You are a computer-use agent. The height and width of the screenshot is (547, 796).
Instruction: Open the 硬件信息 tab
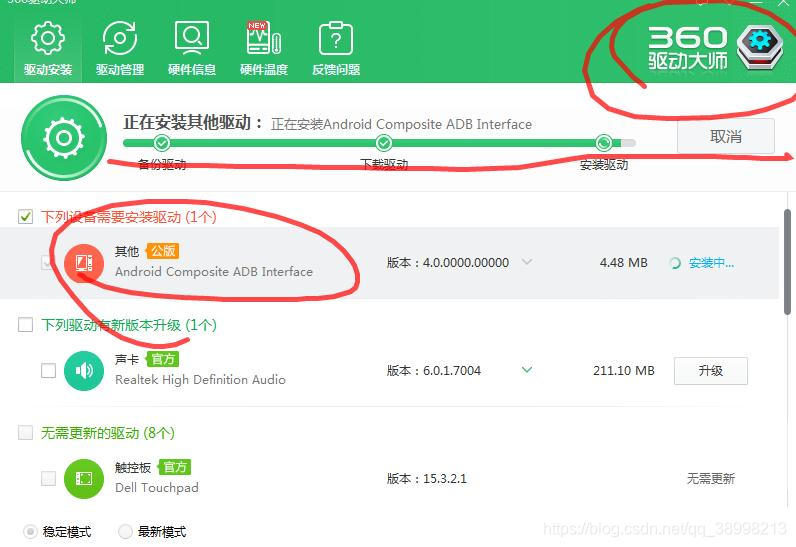pyautogui.click(x=192, y=49)
